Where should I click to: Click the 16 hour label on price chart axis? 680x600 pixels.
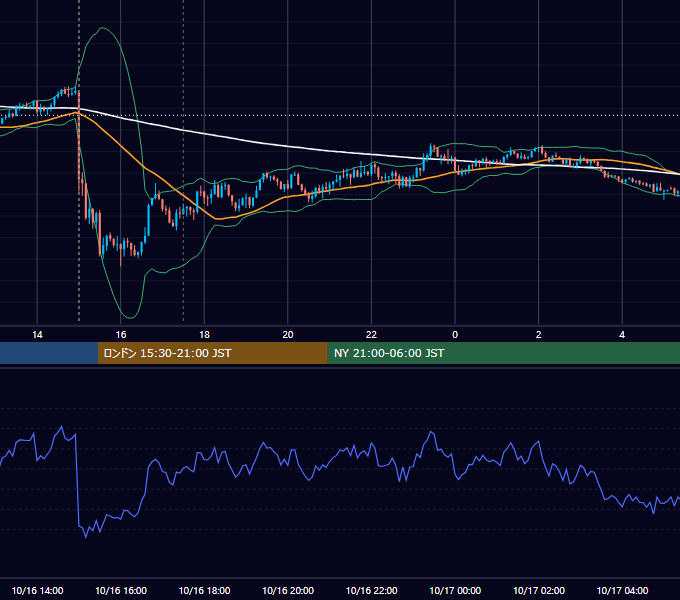point(121,335)
